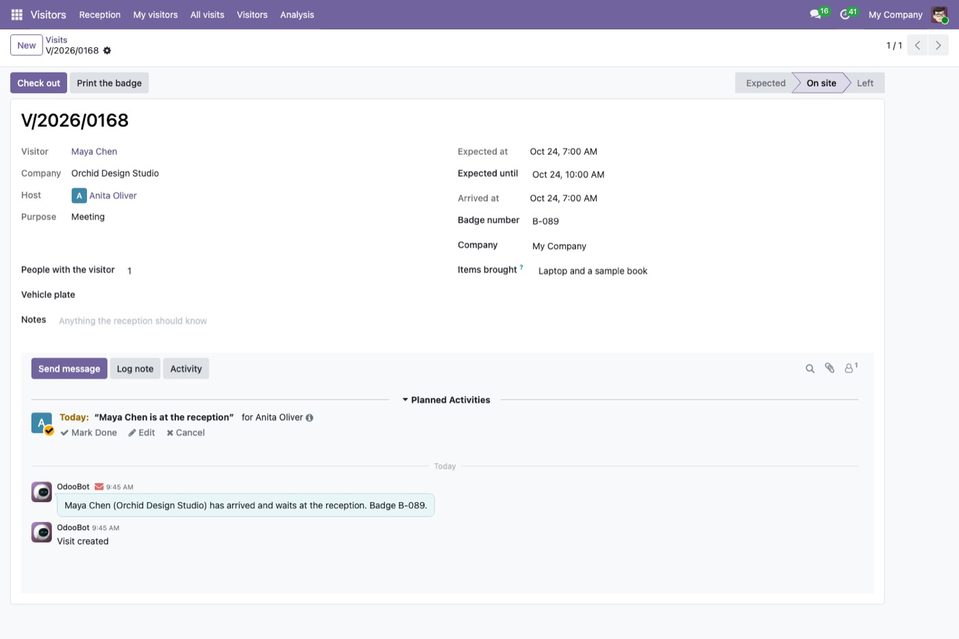Cancel the planned activity
959x639 pixels.
pyautogui.click(x=186, y=433)
